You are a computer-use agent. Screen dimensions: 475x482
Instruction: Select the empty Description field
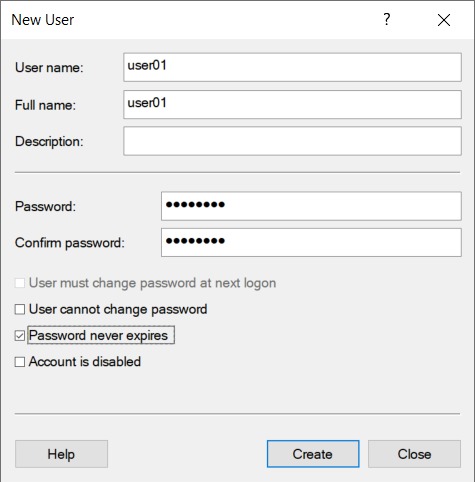pos(292,141)
